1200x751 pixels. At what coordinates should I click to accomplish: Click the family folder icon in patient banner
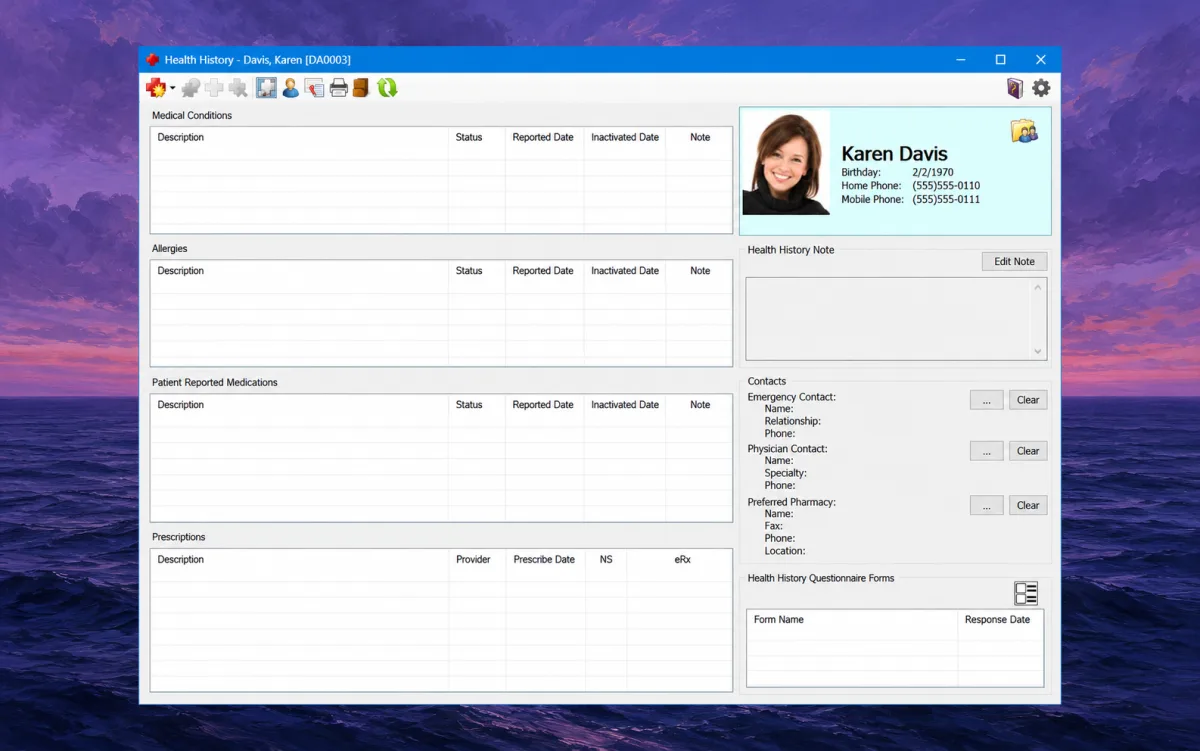click(x=1024, y=131)
